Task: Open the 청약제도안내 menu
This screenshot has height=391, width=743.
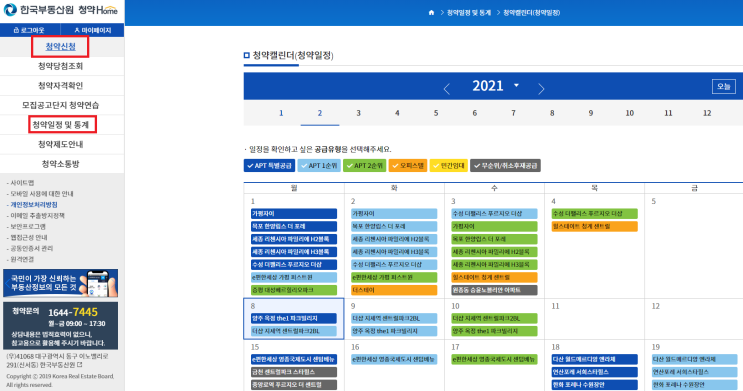Action: tap(60, 144)
